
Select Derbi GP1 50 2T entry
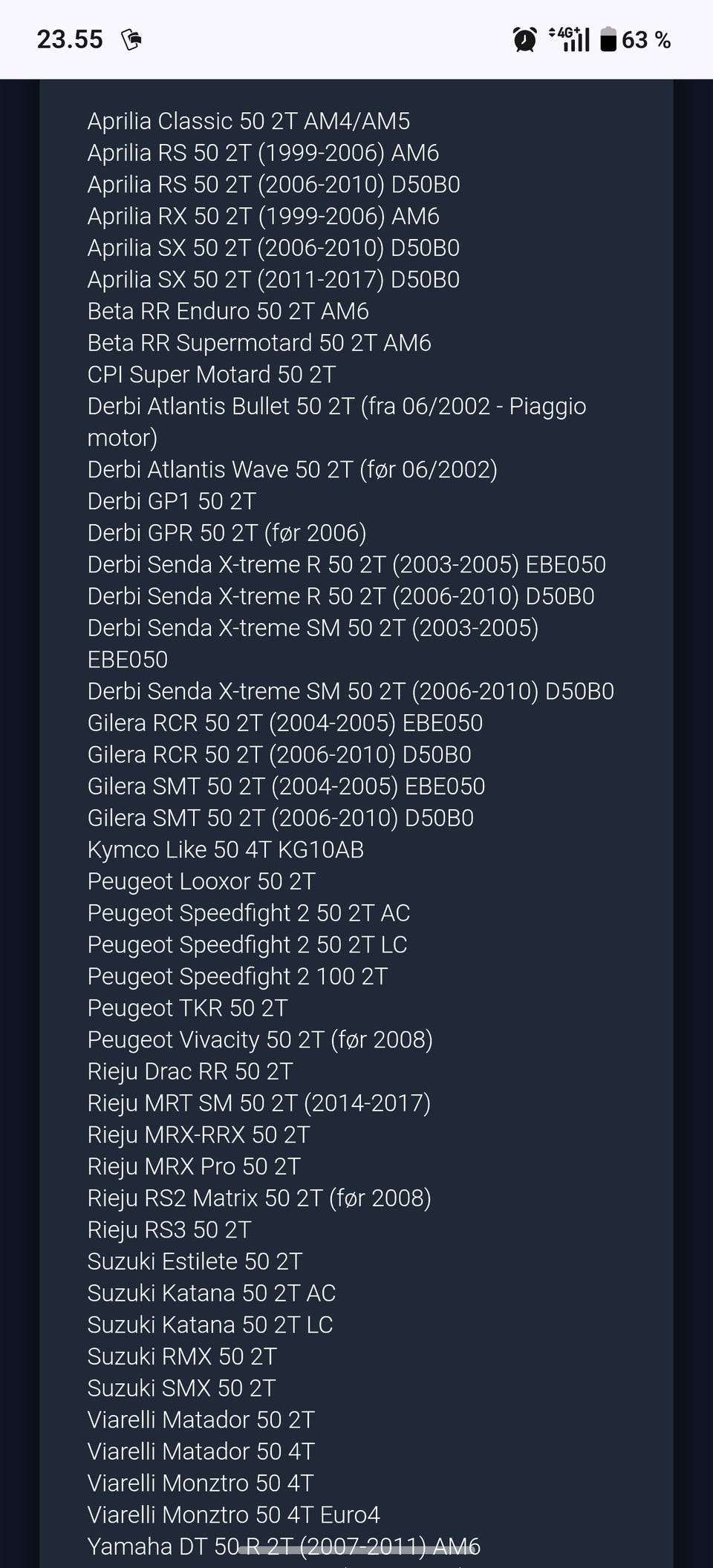tap(172, 501)
